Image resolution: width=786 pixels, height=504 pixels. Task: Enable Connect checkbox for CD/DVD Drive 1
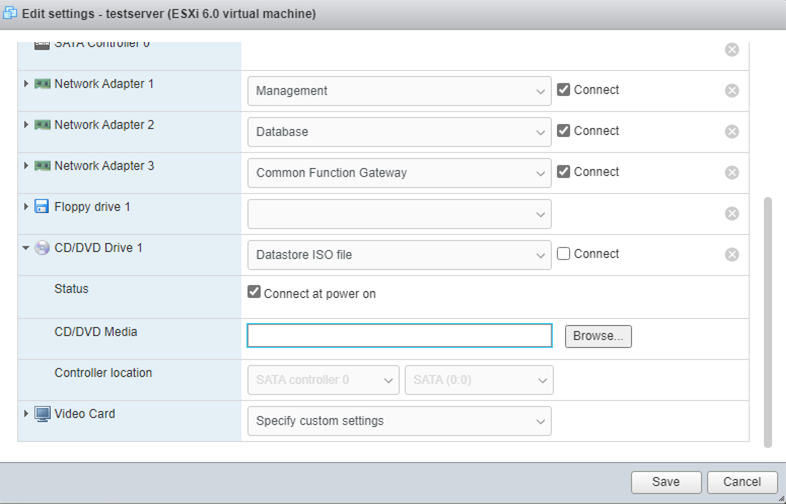[x=564, y=254]
